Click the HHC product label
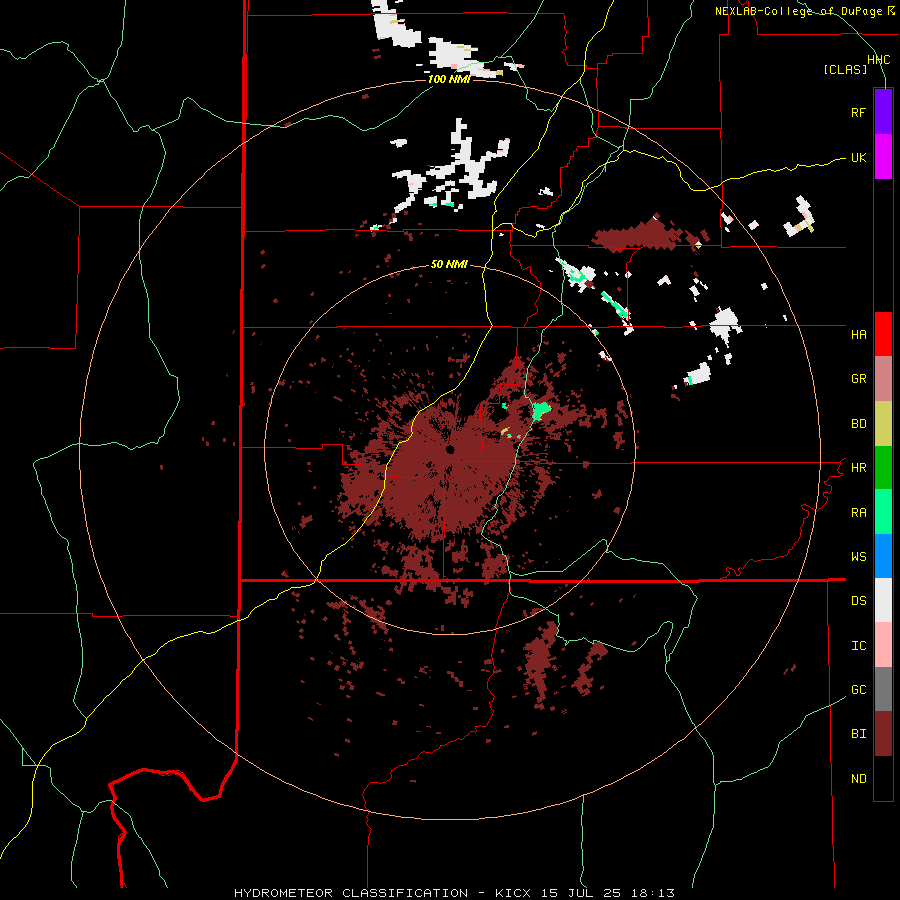Viewport: 900px width, 900px height. tap(878, 60)
